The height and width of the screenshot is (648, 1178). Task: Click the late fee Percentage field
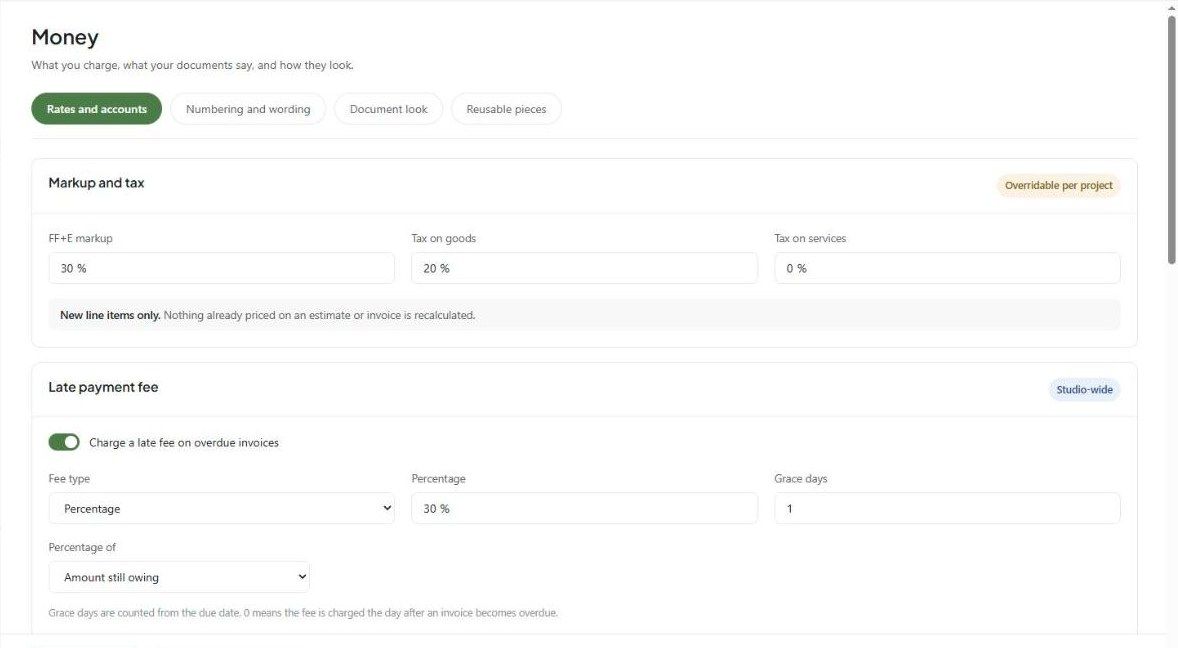tap(584, 508)
